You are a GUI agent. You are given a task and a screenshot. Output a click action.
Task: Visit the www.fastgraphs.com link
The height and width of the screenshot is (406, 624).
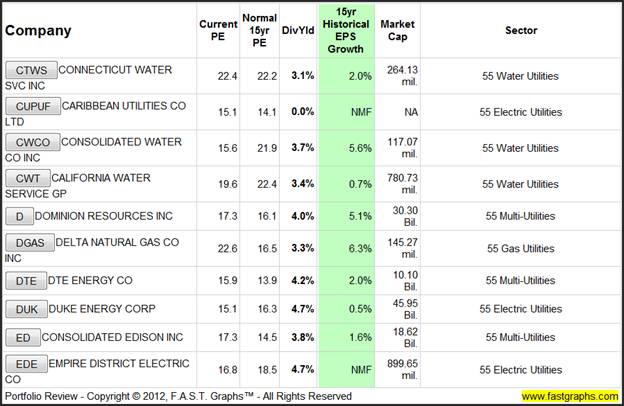568,397
